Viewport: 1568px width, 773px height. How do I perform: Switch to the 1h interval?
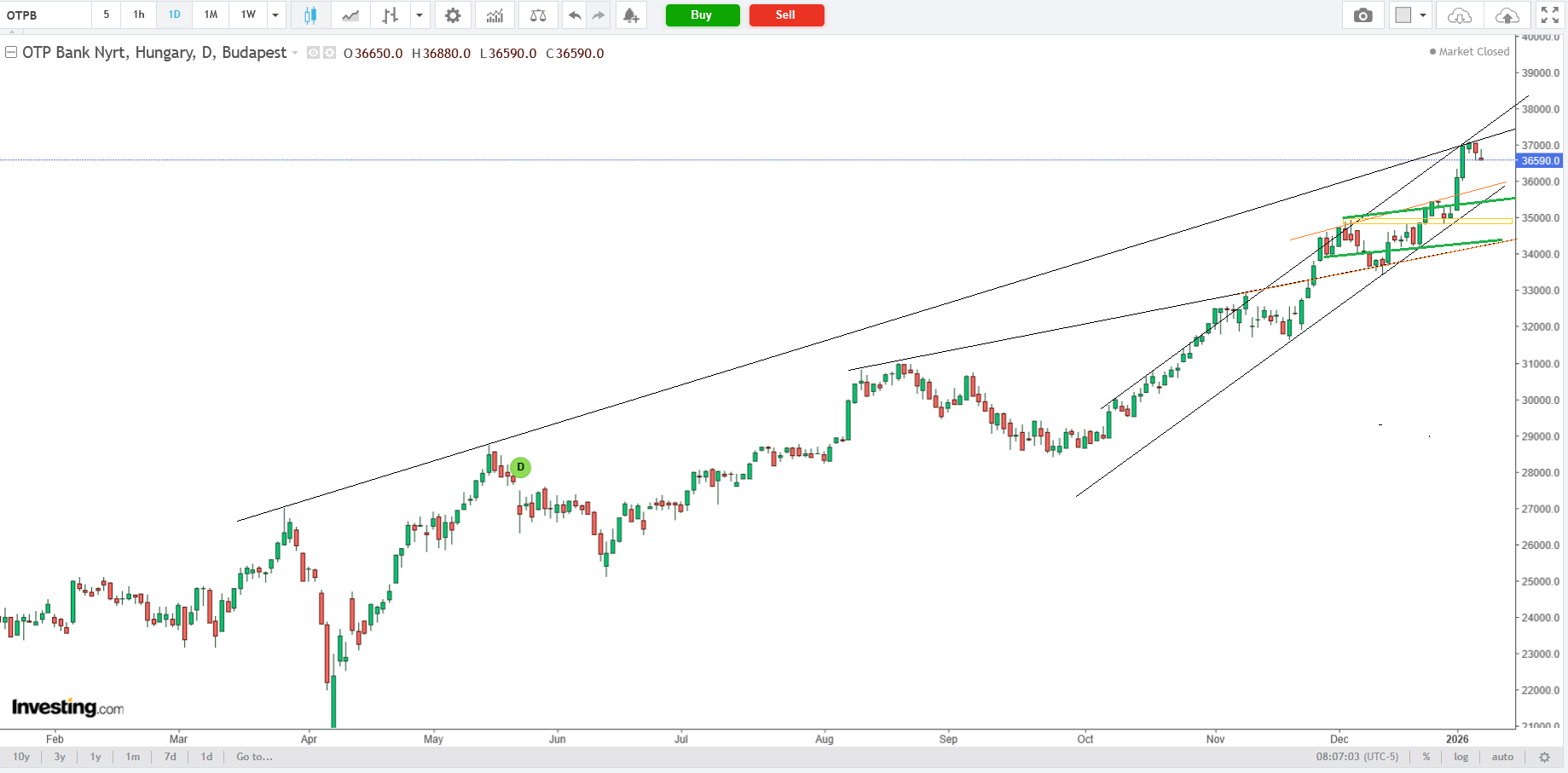coord(139,14)
